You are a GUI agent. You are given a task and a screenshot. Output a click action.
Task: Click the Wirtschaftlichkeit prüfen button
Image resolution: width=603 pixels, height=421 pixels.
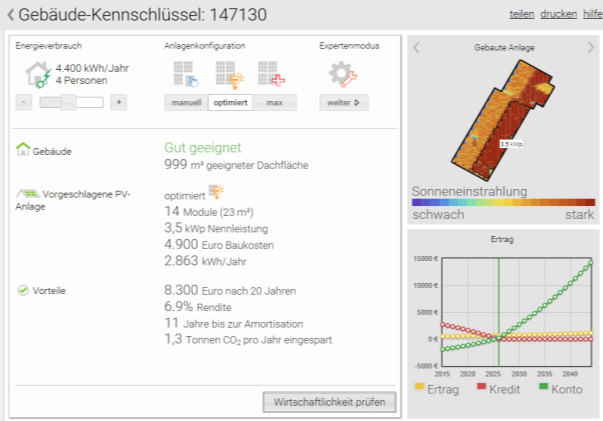point(329,402)
